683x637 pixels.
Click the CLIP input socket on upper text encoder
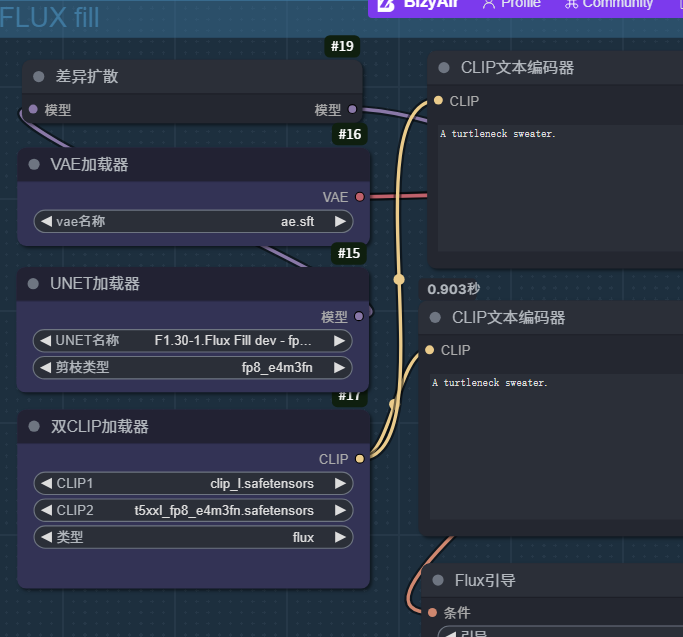click(439, 101)
